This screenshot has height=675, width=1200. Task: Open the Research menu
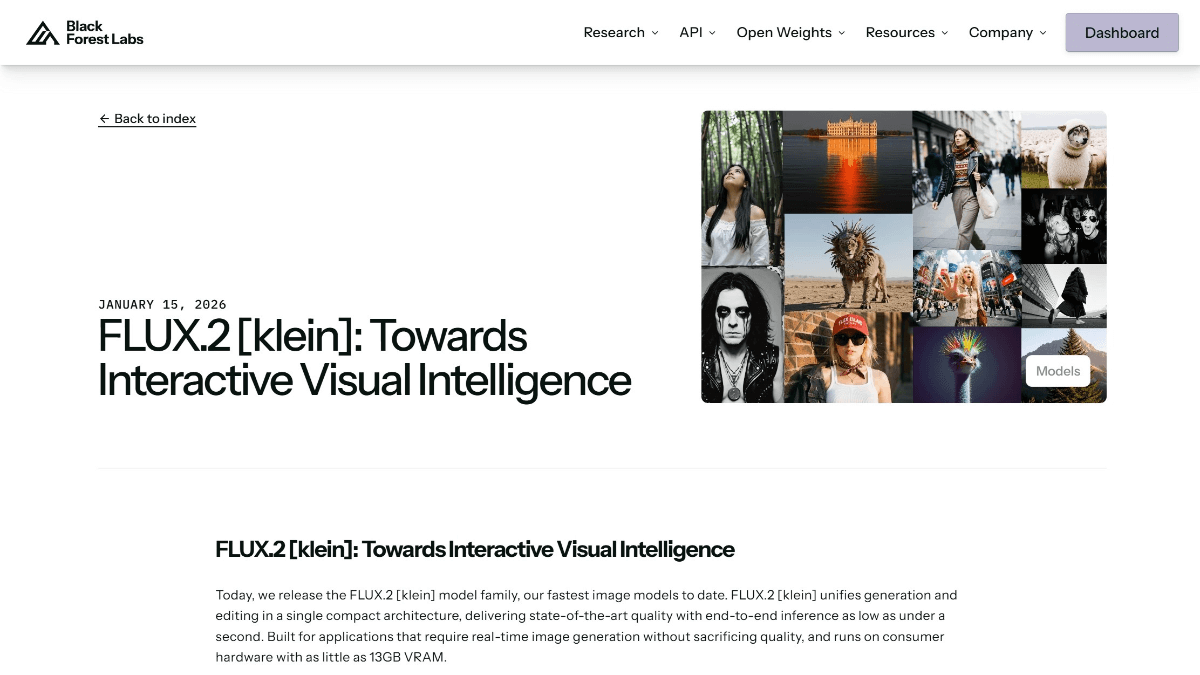click(614, 33)
